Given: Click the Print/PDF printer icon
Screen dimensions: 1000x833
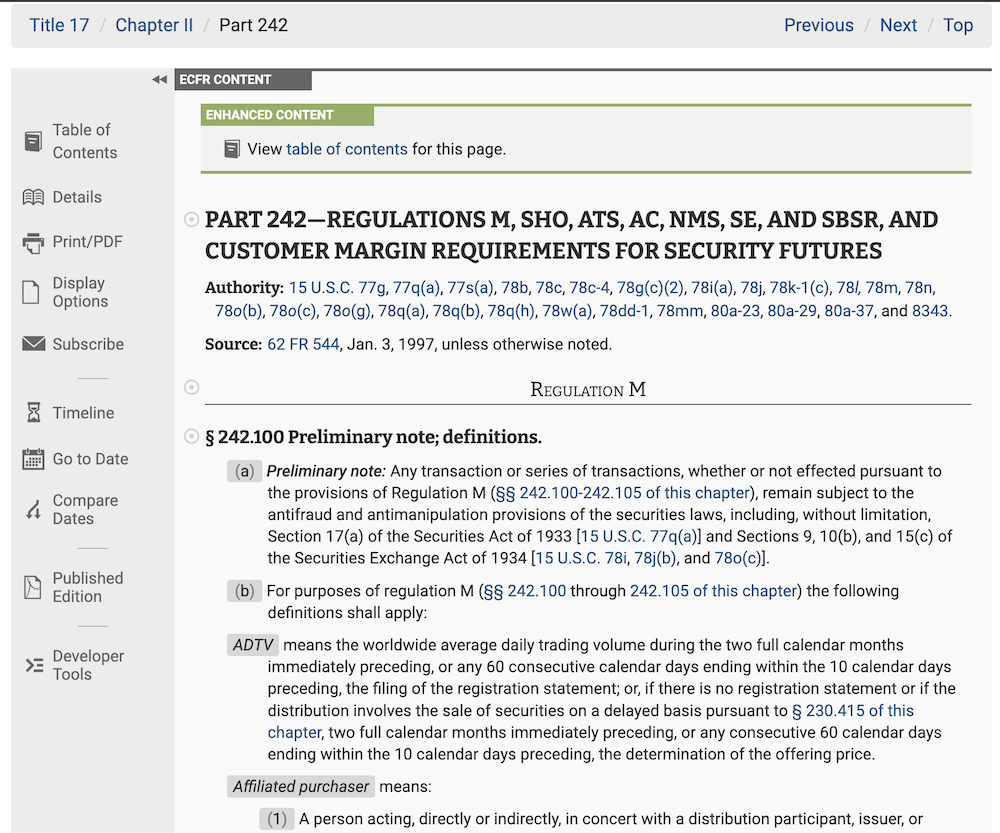Looking at the screenshot, I should (x=33, y=242).
